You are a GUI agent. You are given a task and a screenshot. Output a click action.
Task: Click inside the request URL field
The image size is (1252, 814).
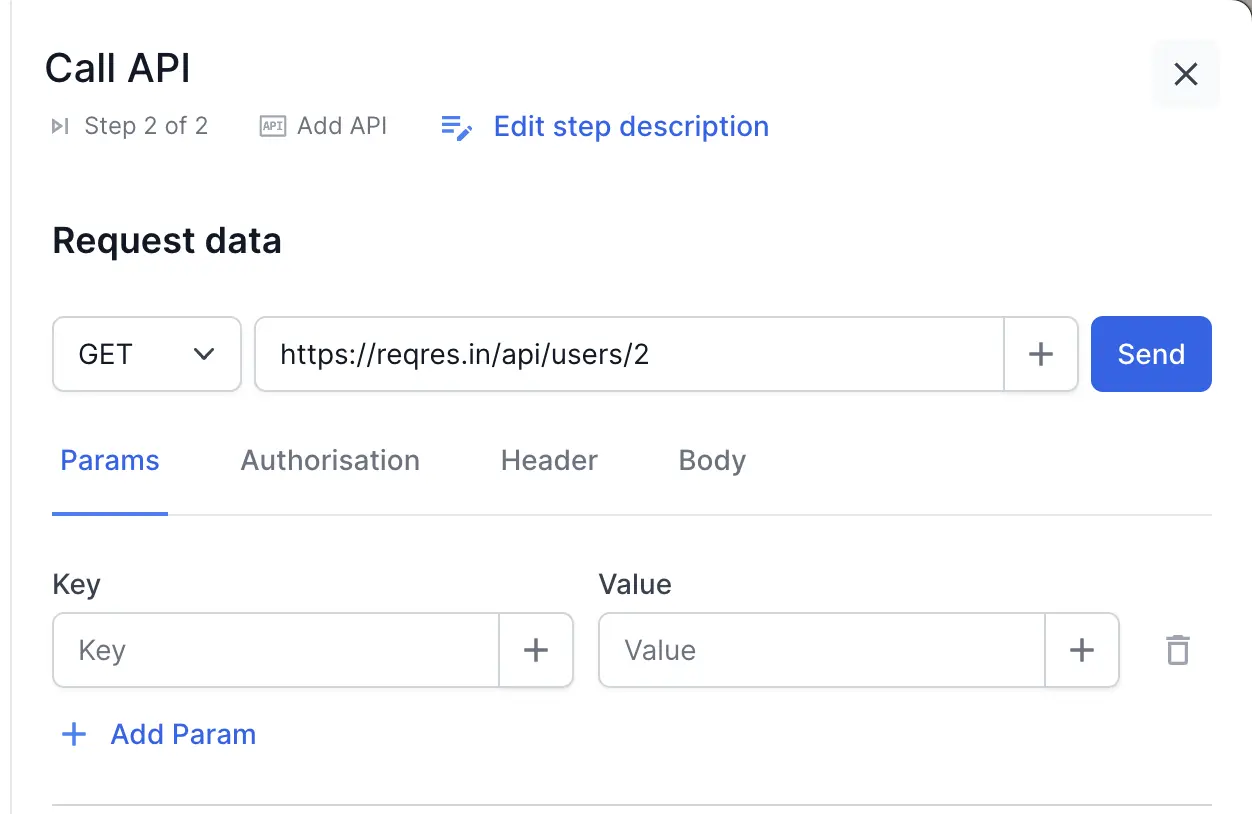tap(628, 354)
